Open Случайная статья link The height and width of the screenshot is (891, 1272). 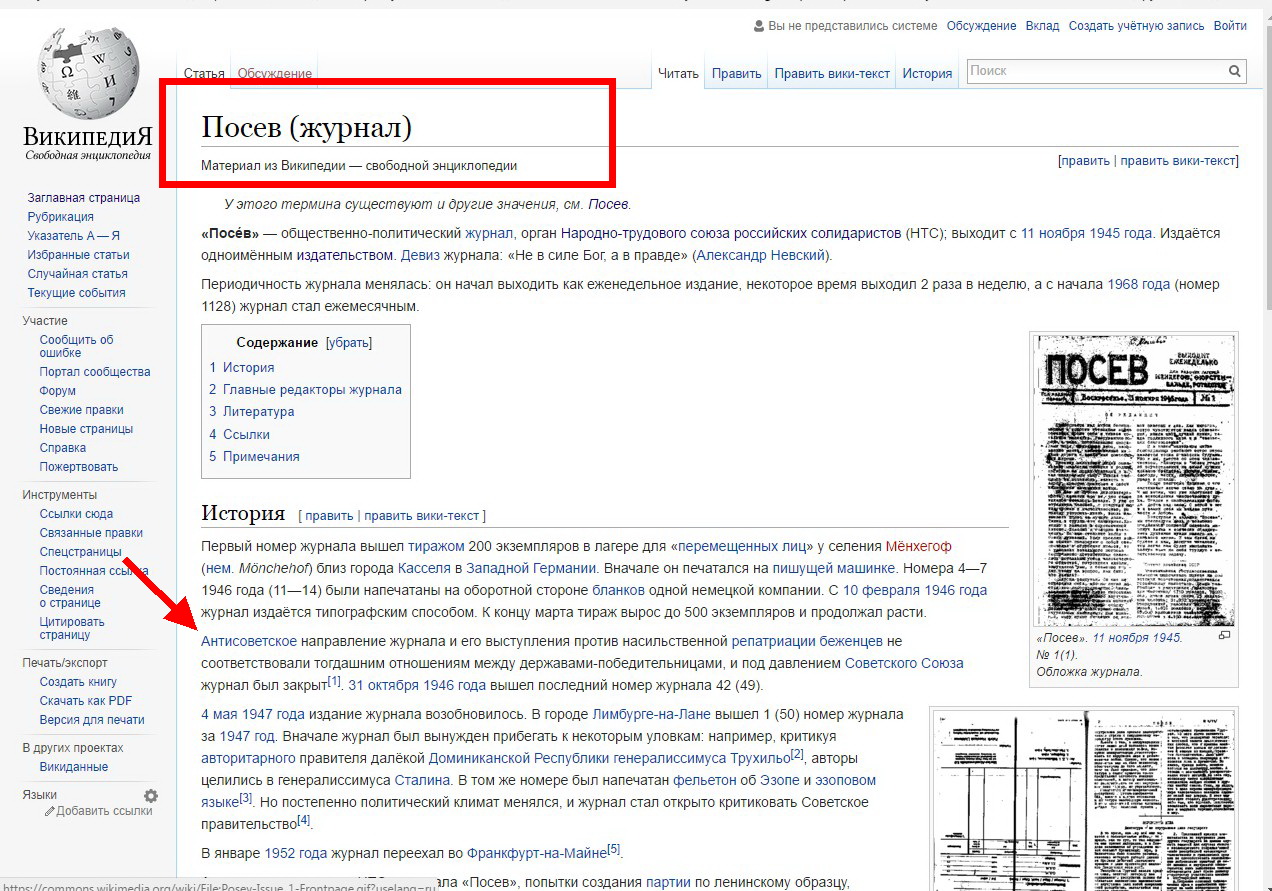pos(78,274)
